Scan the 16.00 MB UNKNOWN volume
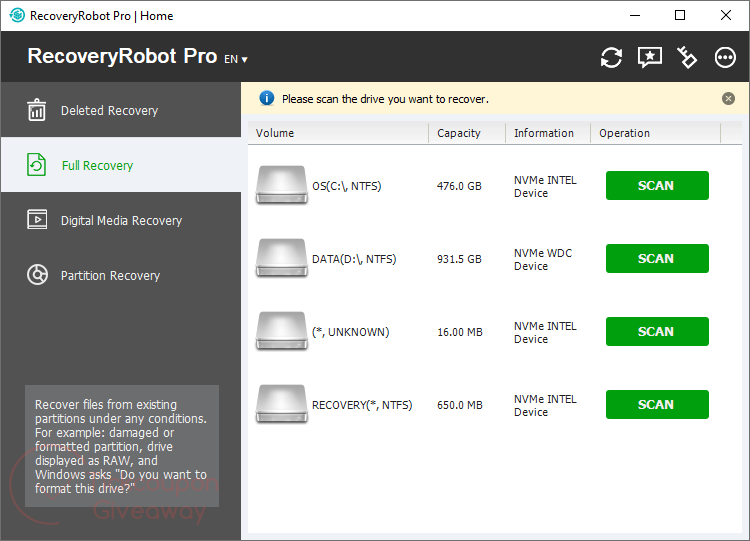The width and height of the screenshot is (750, 541). tap(657, 331)
